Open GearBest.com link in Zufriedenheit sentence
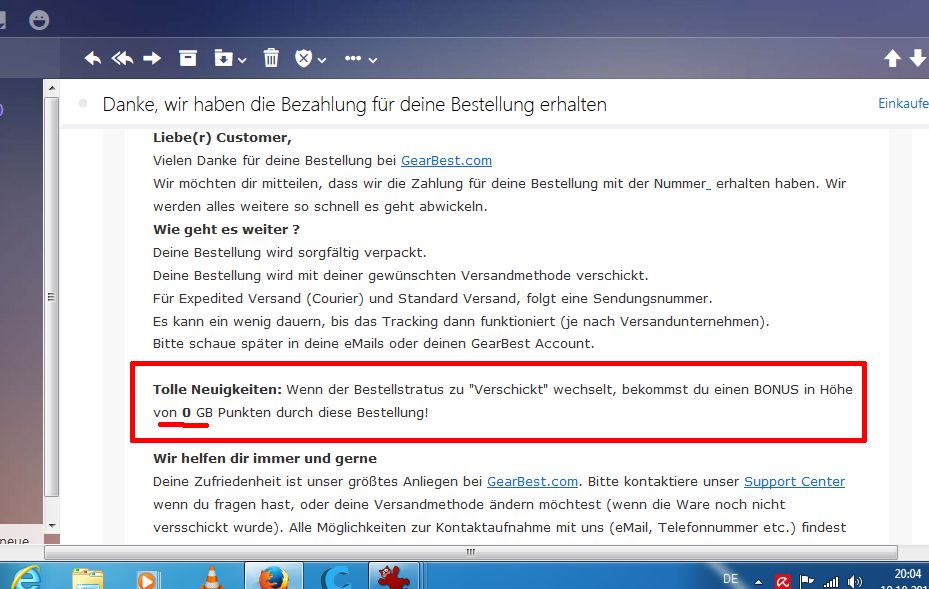The width and height of the screenshot is (929, 589). pos(532,482)
